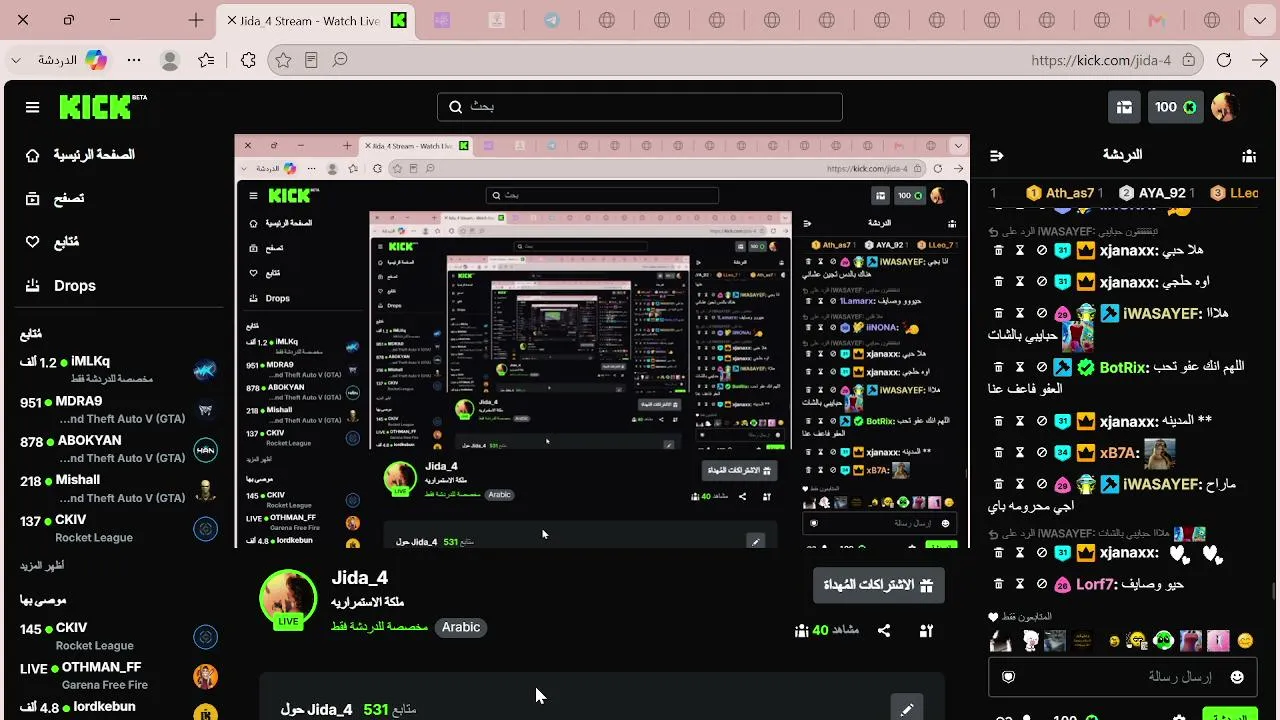Screen dimensions: 1280x720
Task: Expand أظهر المزيد followed channels list
Action: pos(43,566)
